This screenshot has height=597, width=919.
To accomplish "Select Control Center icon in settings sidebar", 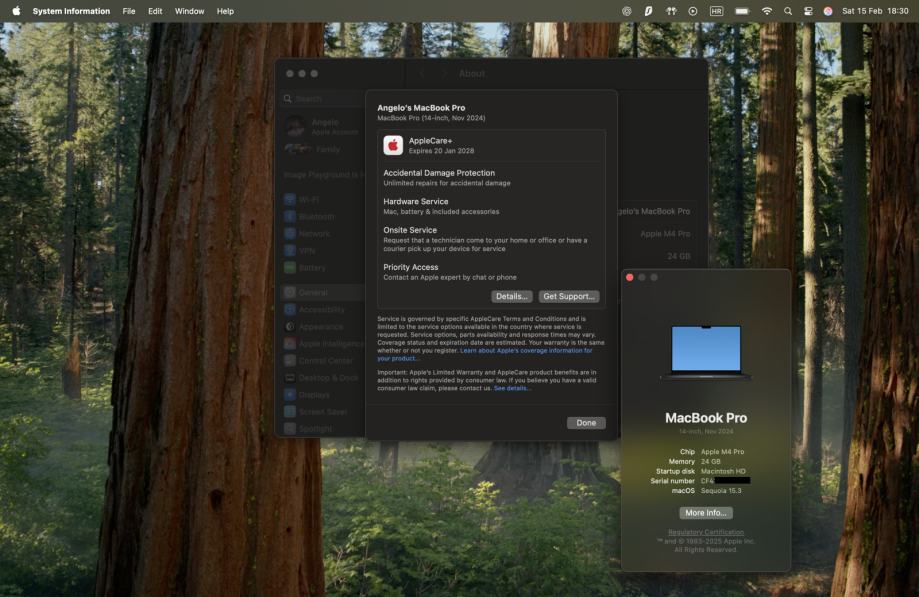I will coord(290,361).
